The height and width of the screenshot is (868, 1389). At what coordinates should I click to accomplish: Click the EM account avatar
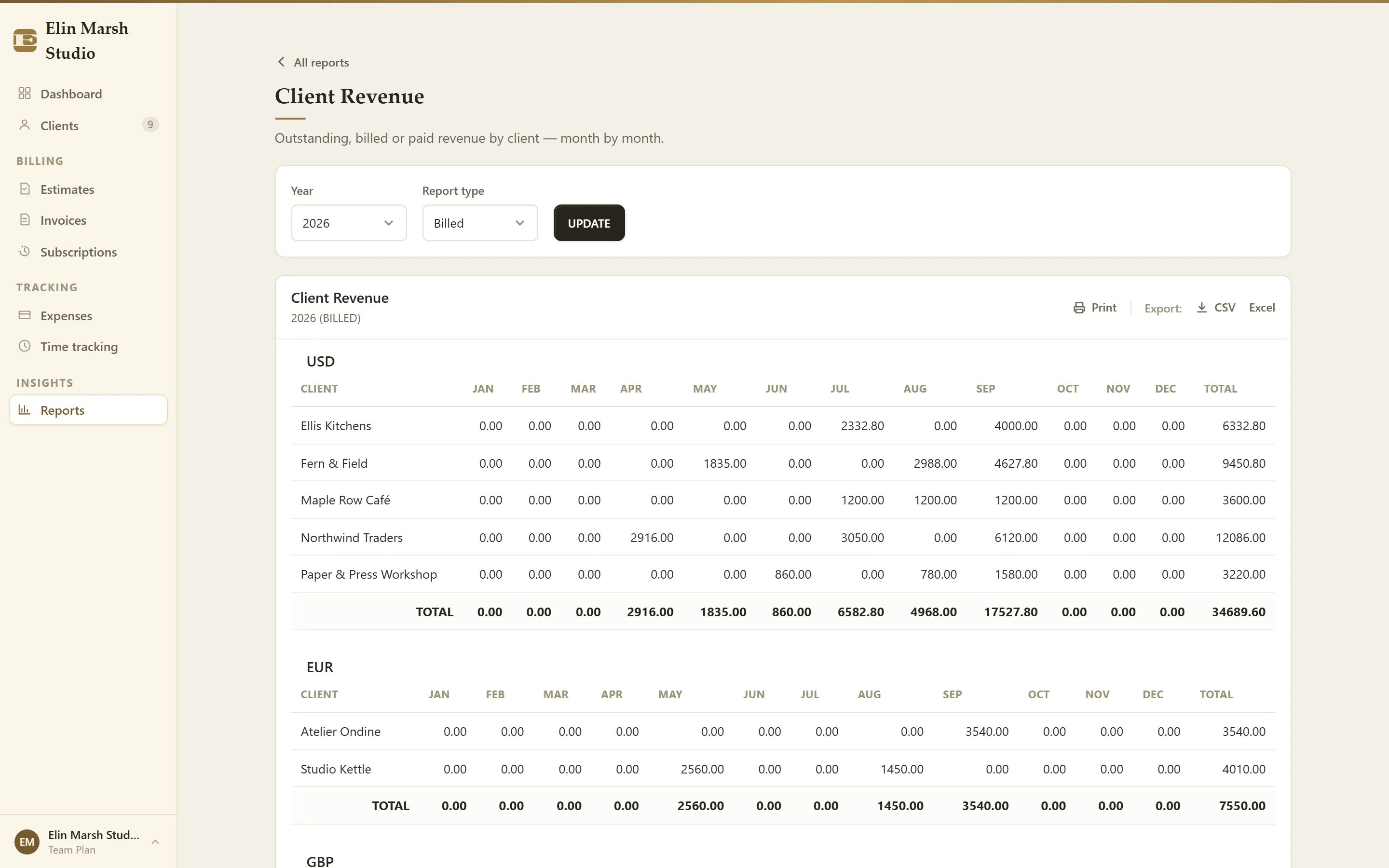(x=27, y=841)
